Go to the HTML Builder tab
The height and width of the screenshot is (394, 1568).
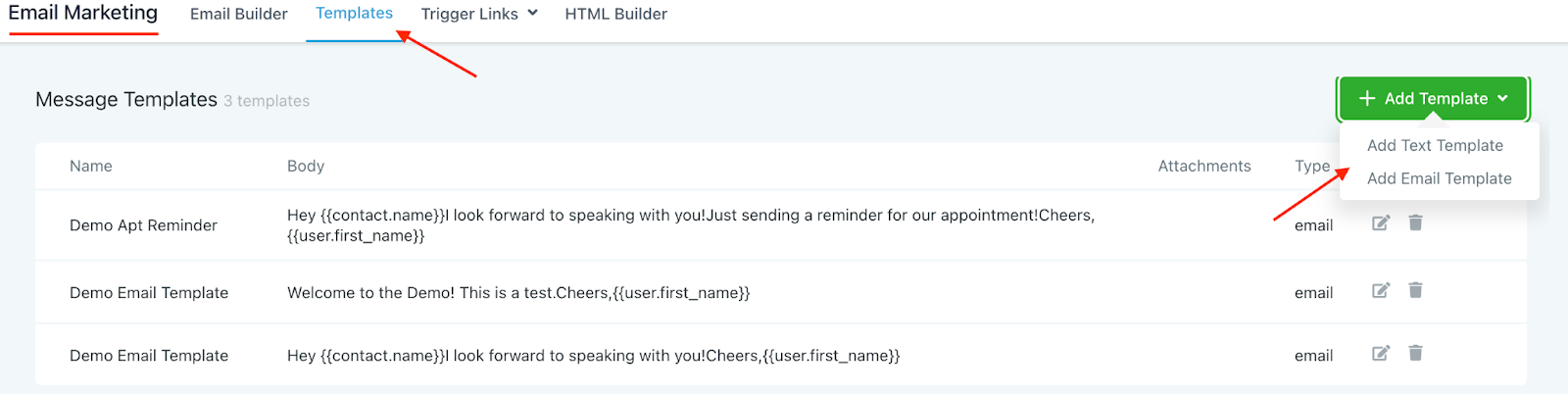click(615, 15)
